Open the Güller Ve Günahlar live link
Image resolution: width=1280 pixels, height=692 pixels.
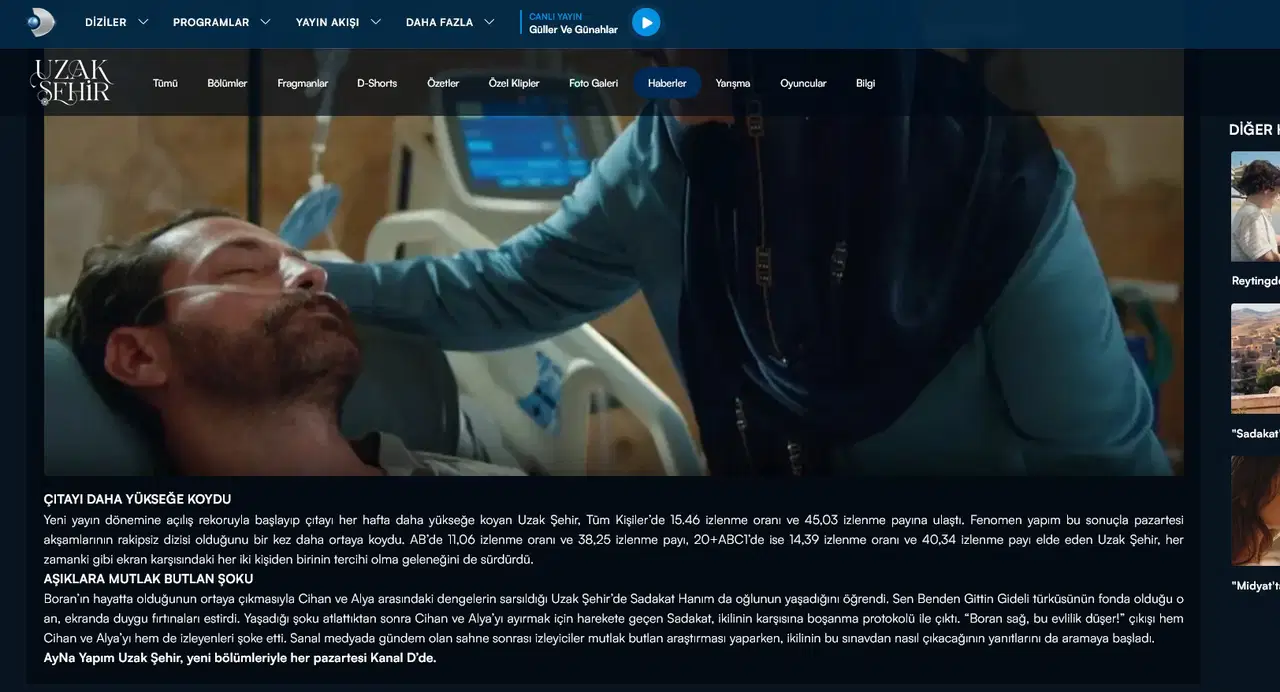coord(573,30)
